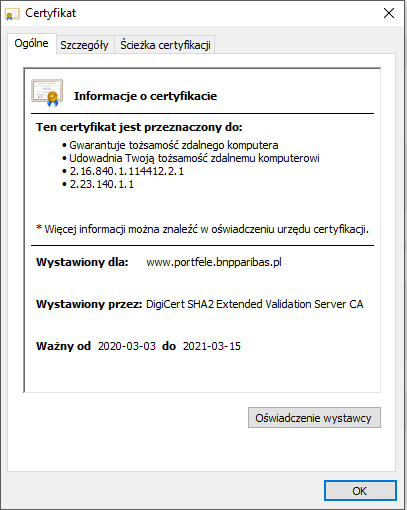Click the Wystawiony dla label
The height and width of the screenshot is (510, 407).
(82, 262)
